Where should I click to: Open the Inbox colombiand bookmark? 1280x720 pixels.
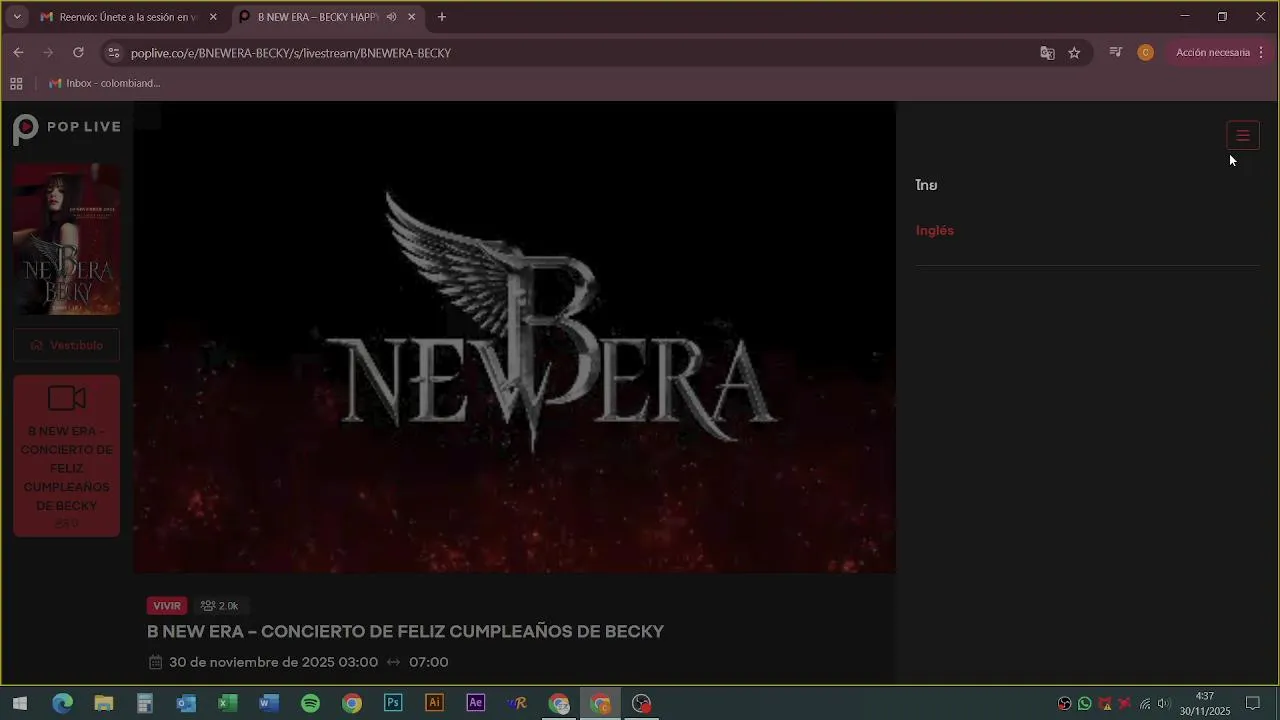click(x=104, y=84)
